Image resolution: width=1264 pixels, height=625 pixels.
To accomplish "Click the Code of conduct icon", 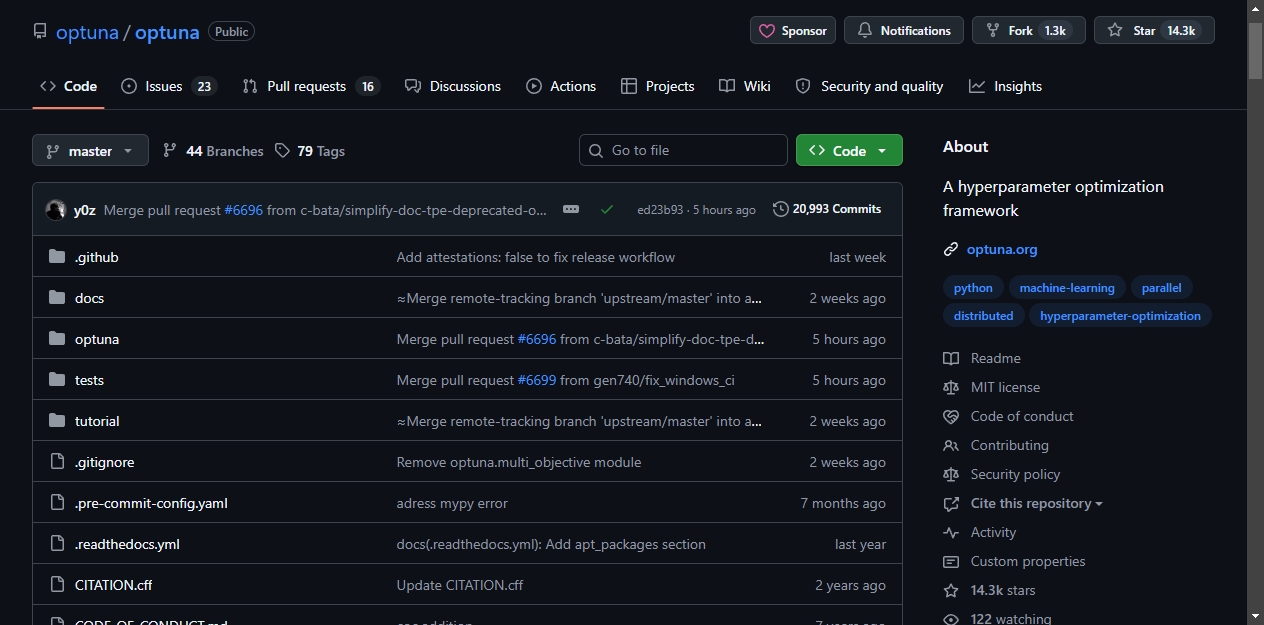I will pyautogui.click(x=951, y=416).
